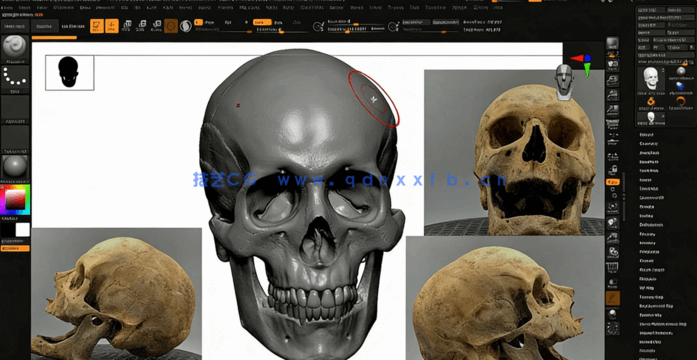The height and width of the screenshot is (360, 697).
Task: Open the Brush menu
Action: 25,8
